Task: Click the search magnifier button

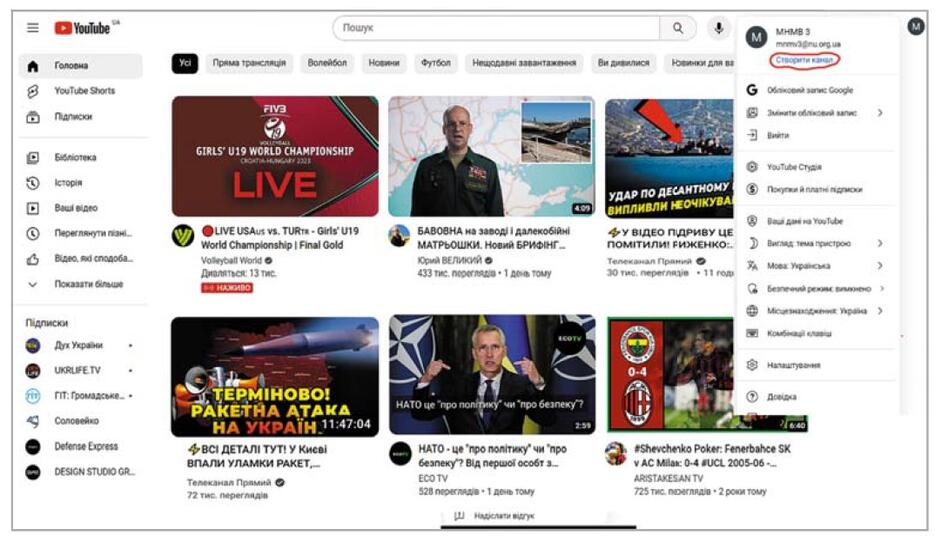Action: 677,28
